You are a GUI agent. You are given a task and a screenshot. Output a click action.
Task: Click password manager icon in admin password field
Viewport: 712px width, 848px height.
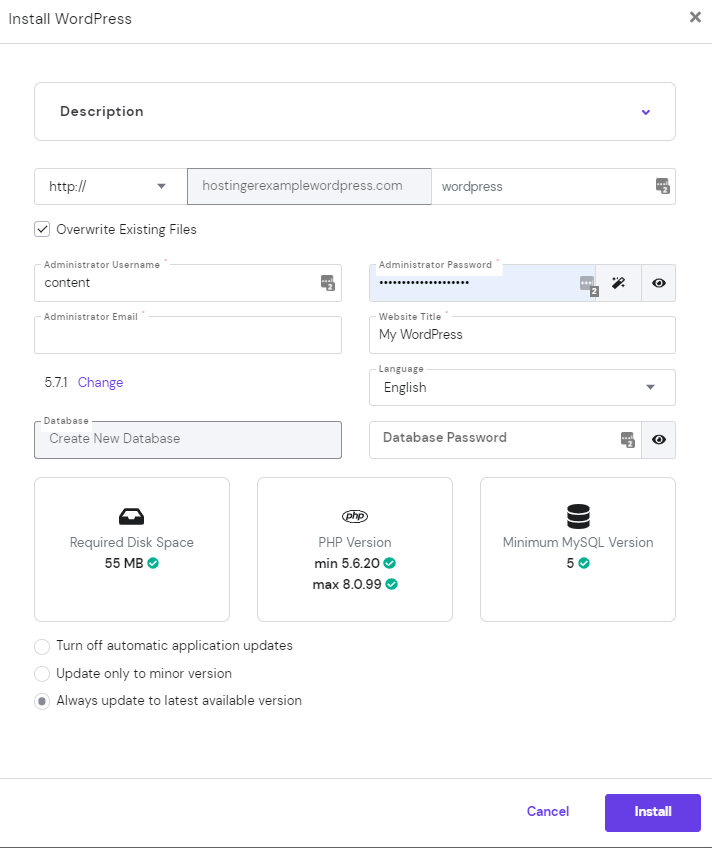pyautogui.click(x=589, y=285)
